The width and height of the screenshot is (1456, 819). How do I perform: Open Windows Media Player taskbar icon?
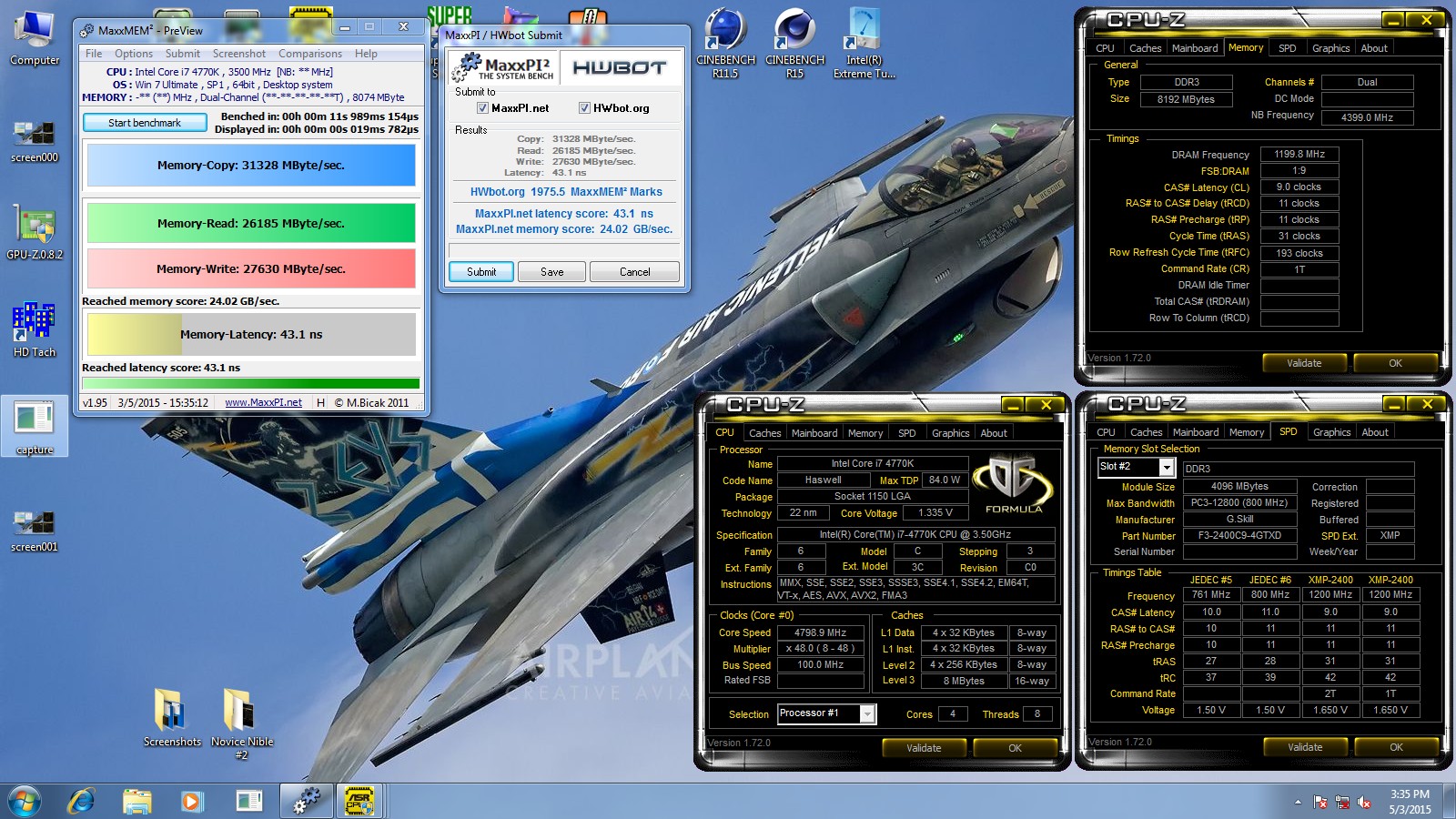[191, 801]
